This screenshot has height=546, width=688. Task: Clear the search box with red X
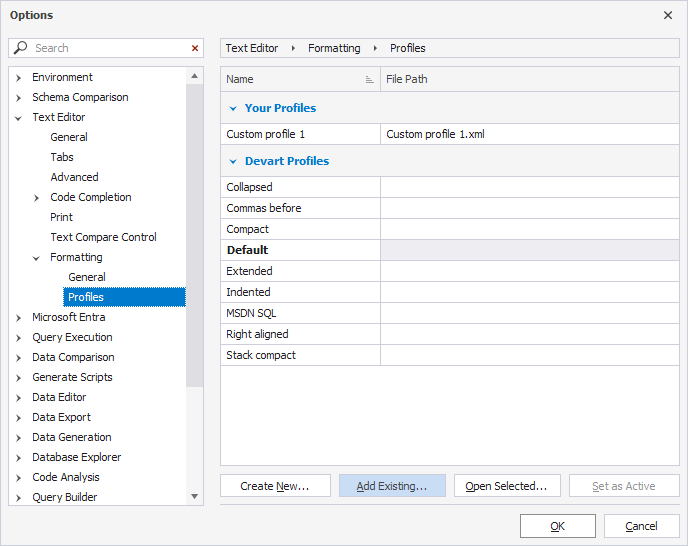click(195, 48)
